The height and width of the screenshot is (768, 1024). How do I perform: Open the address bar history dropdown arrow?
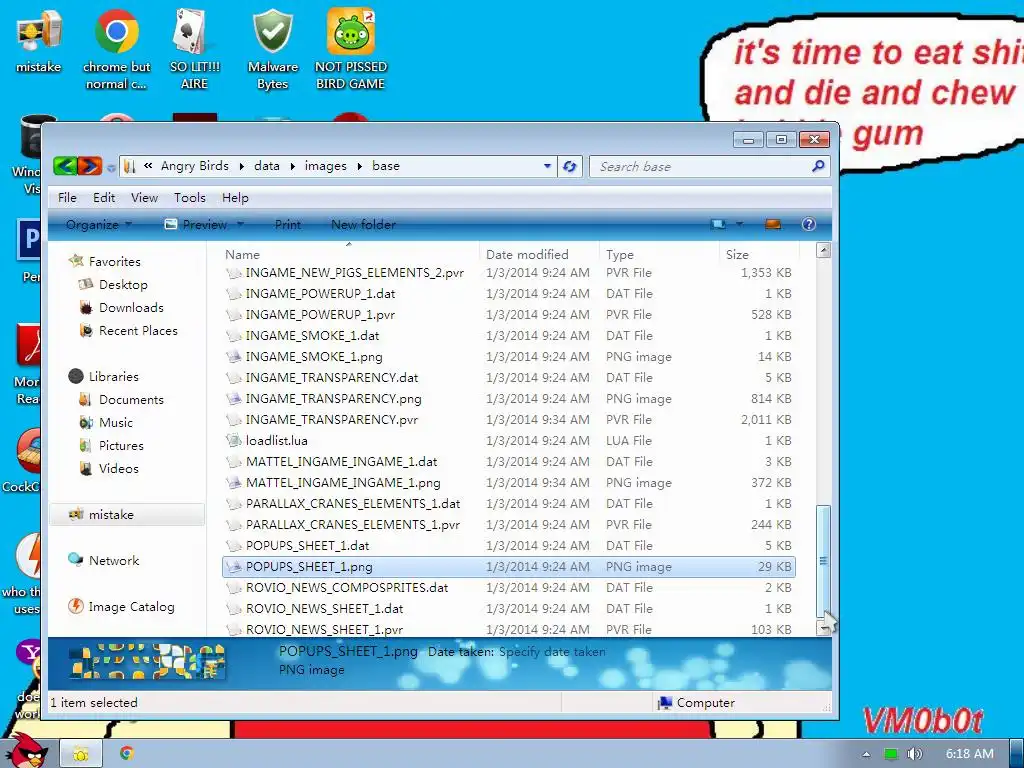(x=547, y=166)
